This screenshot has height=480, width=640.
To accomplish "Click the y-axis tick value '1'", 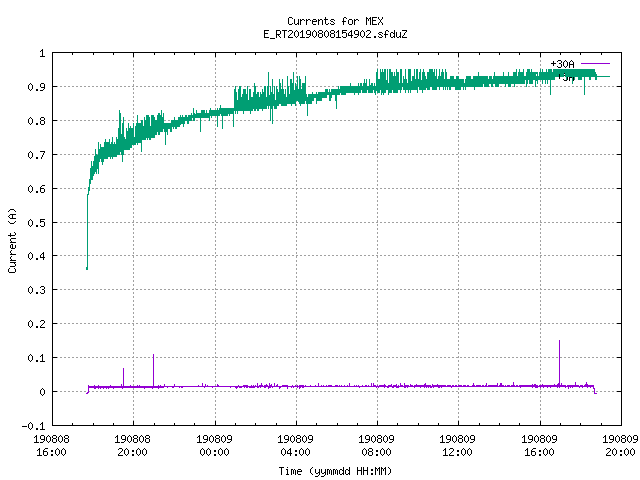I will (42, 53).
